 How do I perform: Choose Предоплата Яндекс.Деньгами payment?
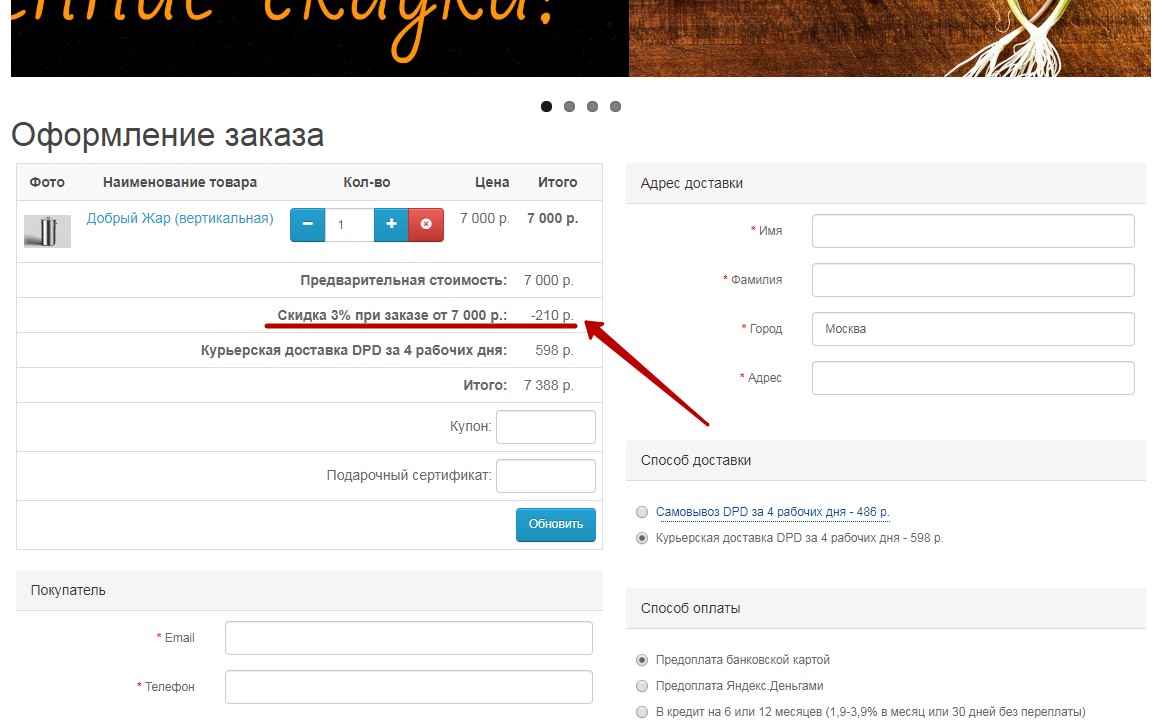[x=642, y=686]
